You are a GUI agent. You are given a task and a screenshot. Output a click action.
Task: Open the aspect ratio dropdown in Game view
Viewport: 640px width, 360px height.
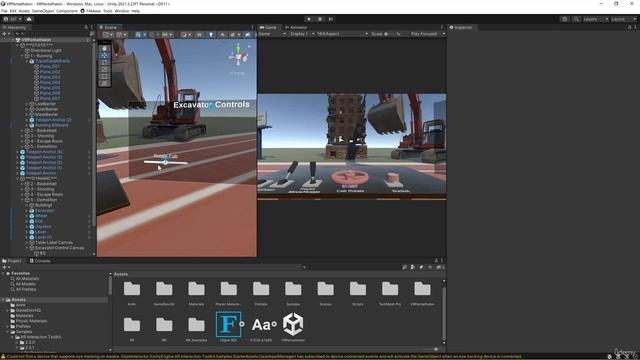342,34
